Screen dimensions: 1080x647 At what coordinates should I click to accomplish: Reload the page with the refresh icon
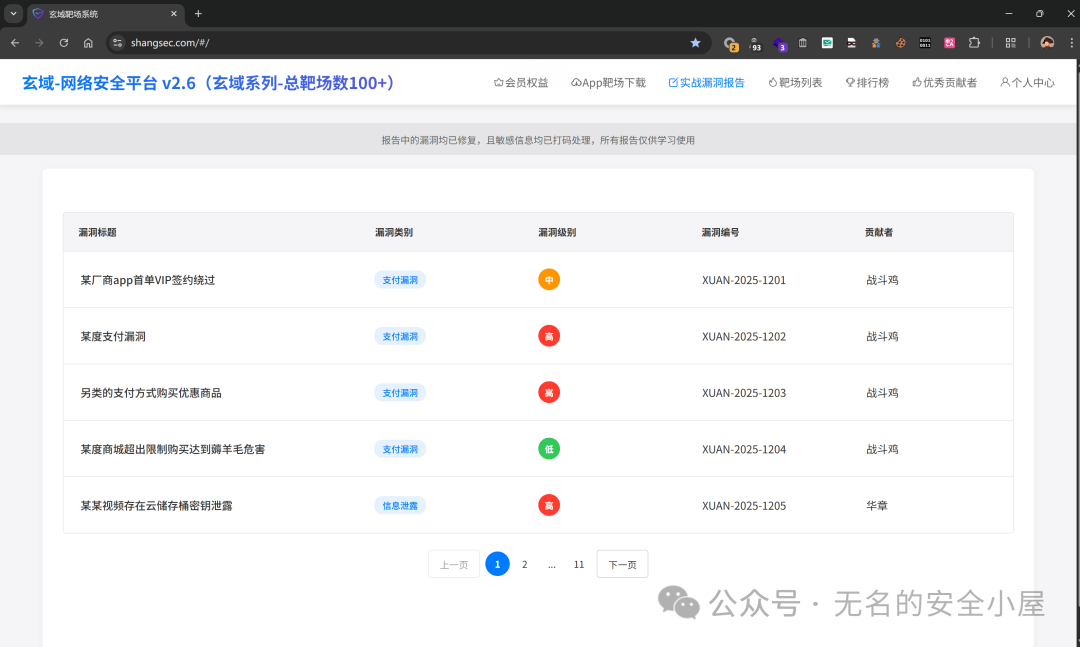[x=63, y=42]
